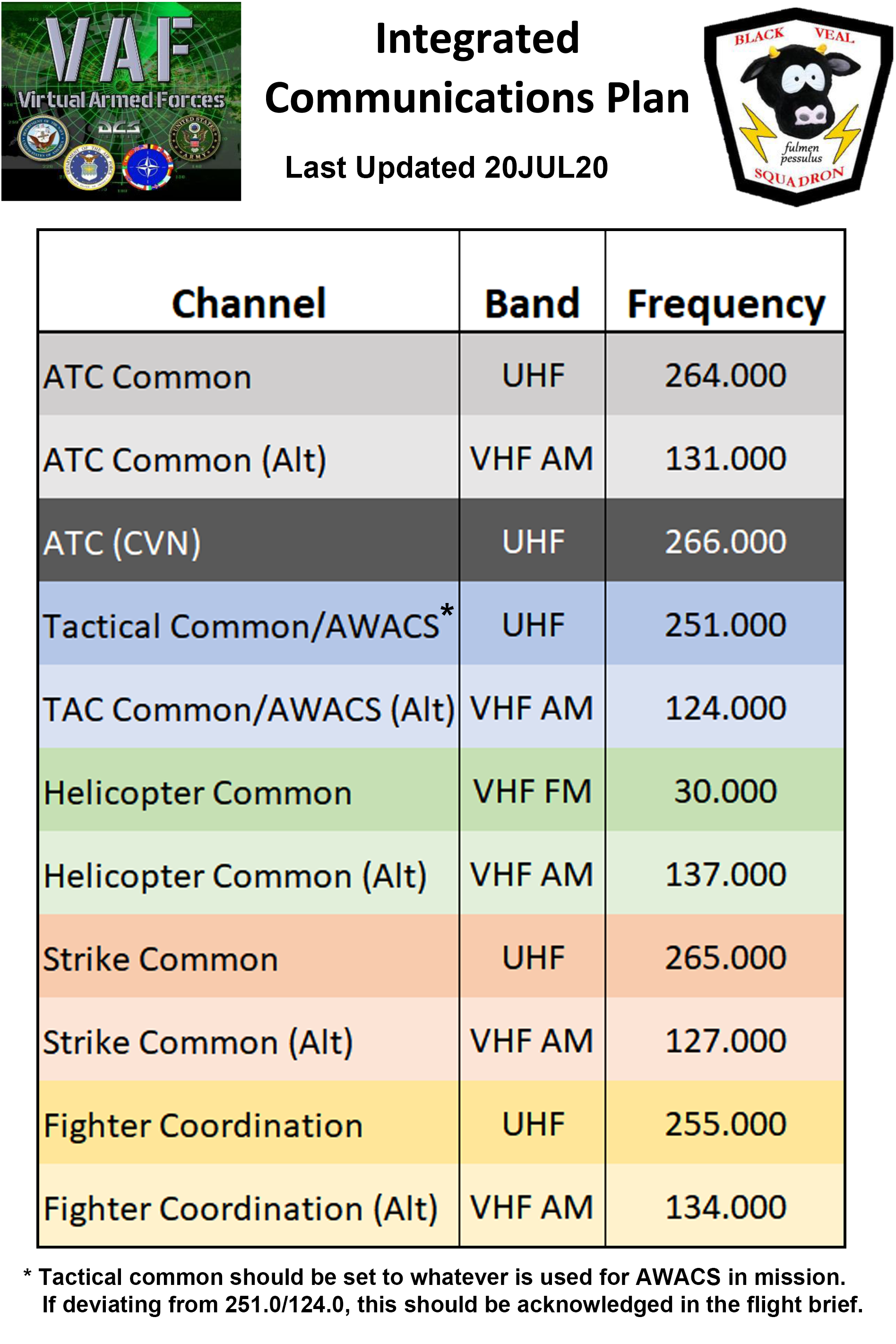896x1344 pixels.
Task: Click the DCS logo in the banner
Action: 119,129
